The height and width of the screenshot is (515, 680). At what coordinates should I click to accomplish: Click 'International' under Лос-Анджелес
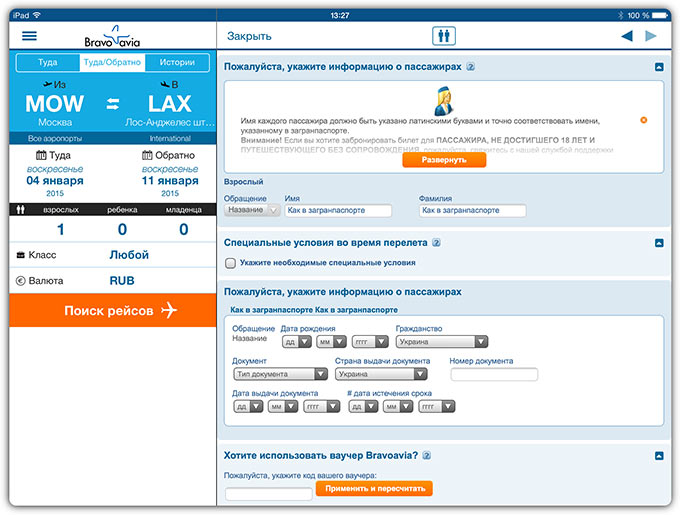pos(170,139)
